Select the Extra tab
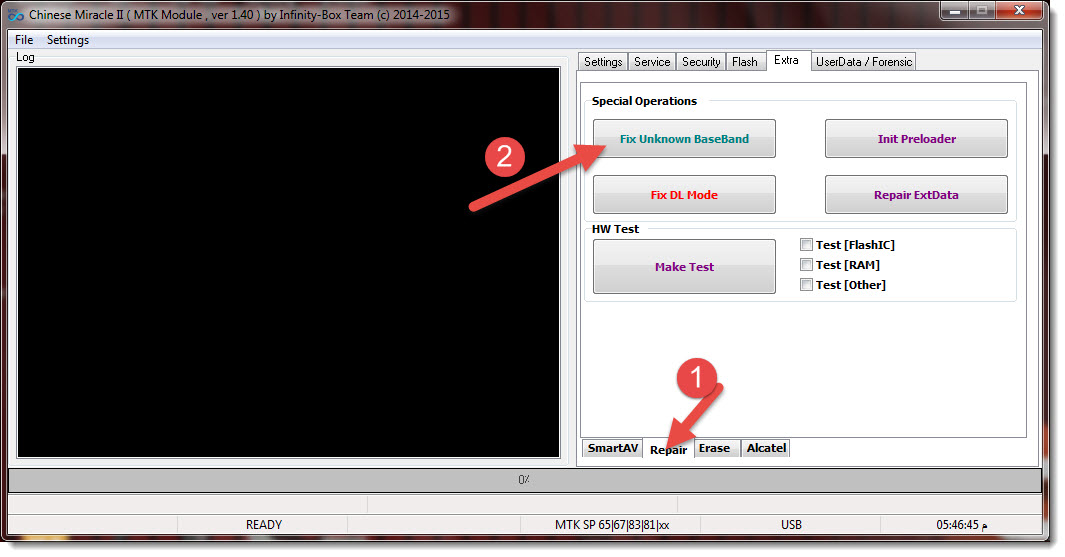This screenshot has width=1065, height=557. pos(787,60)
